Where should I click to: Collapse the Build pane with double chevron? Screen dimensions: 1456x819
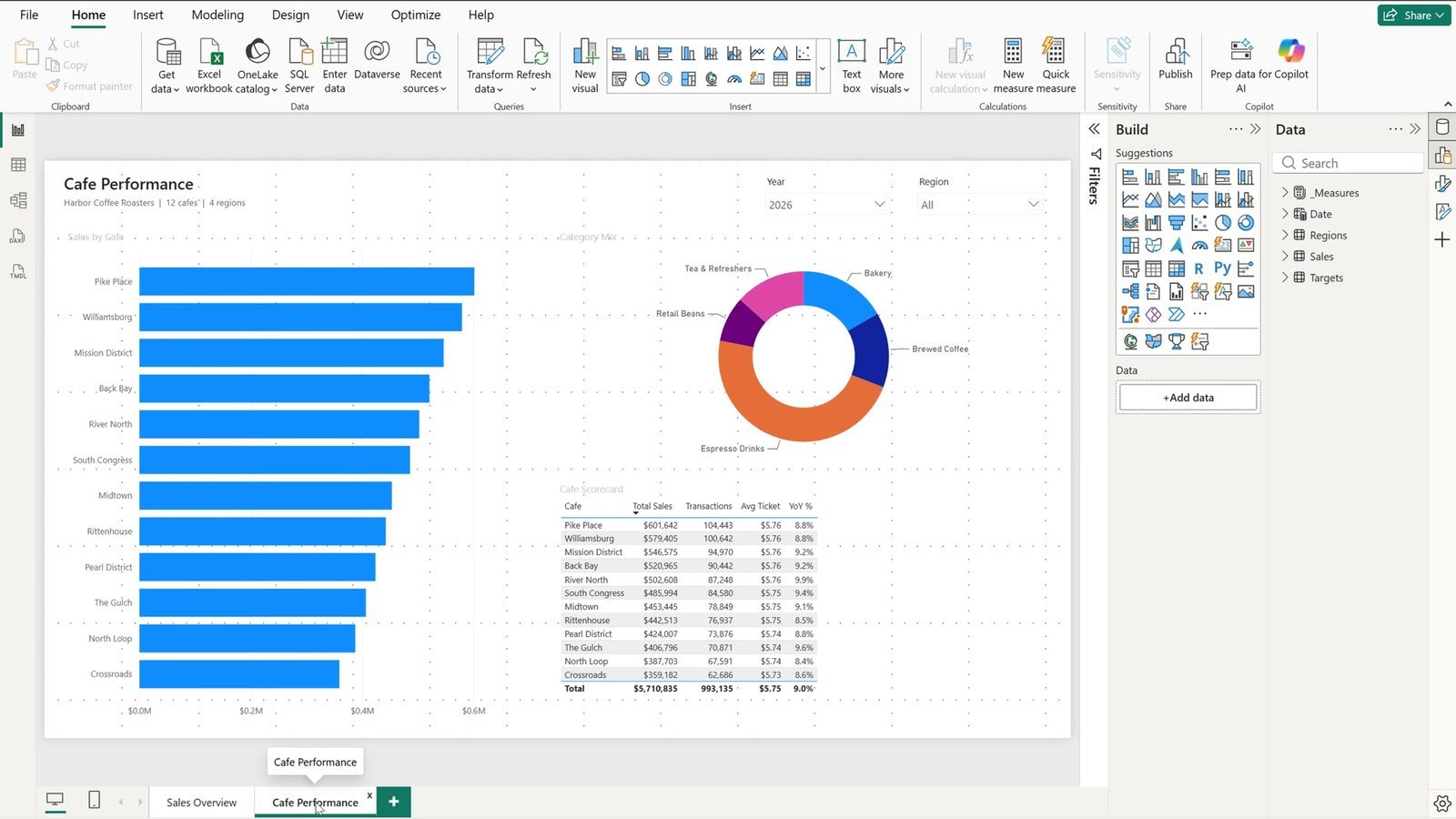pos(1256,129)
